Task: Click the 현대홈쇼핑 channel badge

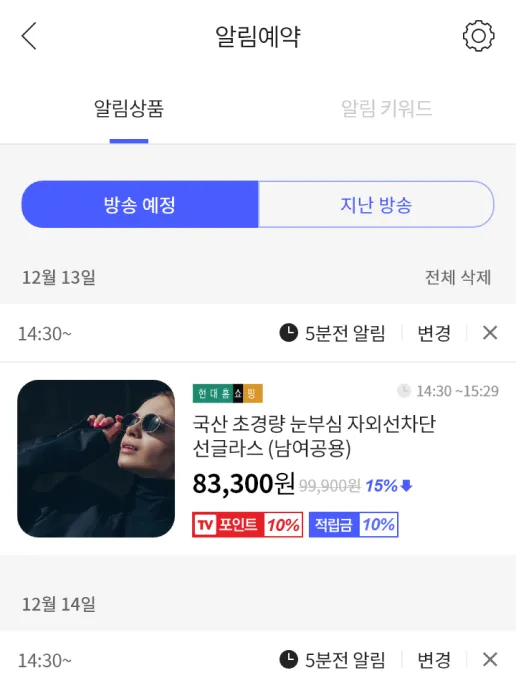Action: (x=227, y=393)
